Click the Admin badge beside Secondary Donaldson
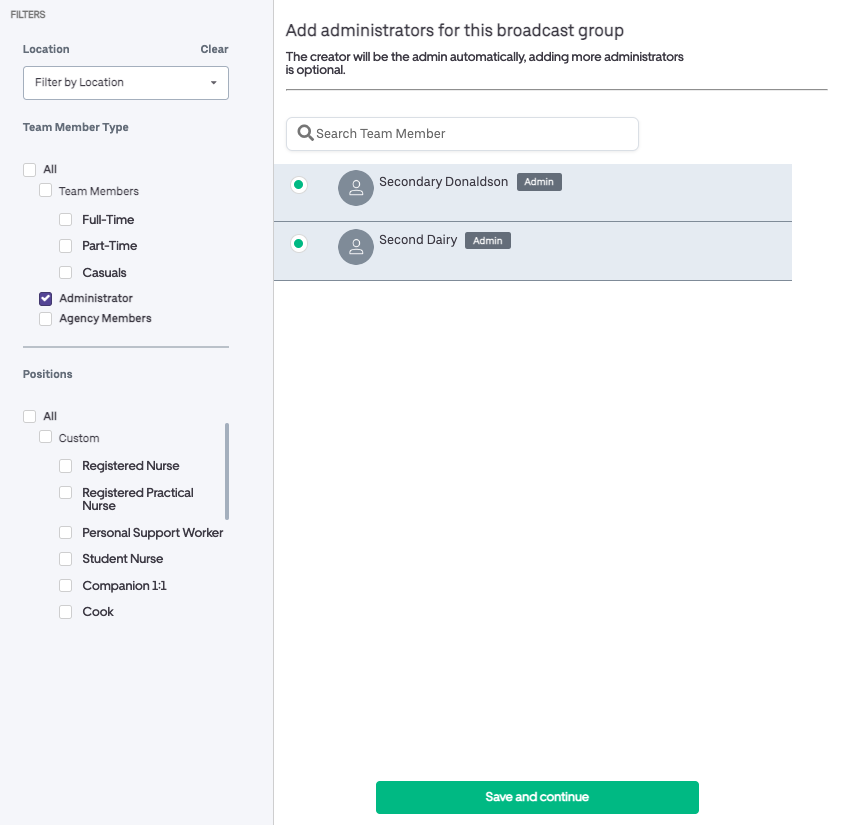This screenshot has height=825, width=842. coord(539,182)
